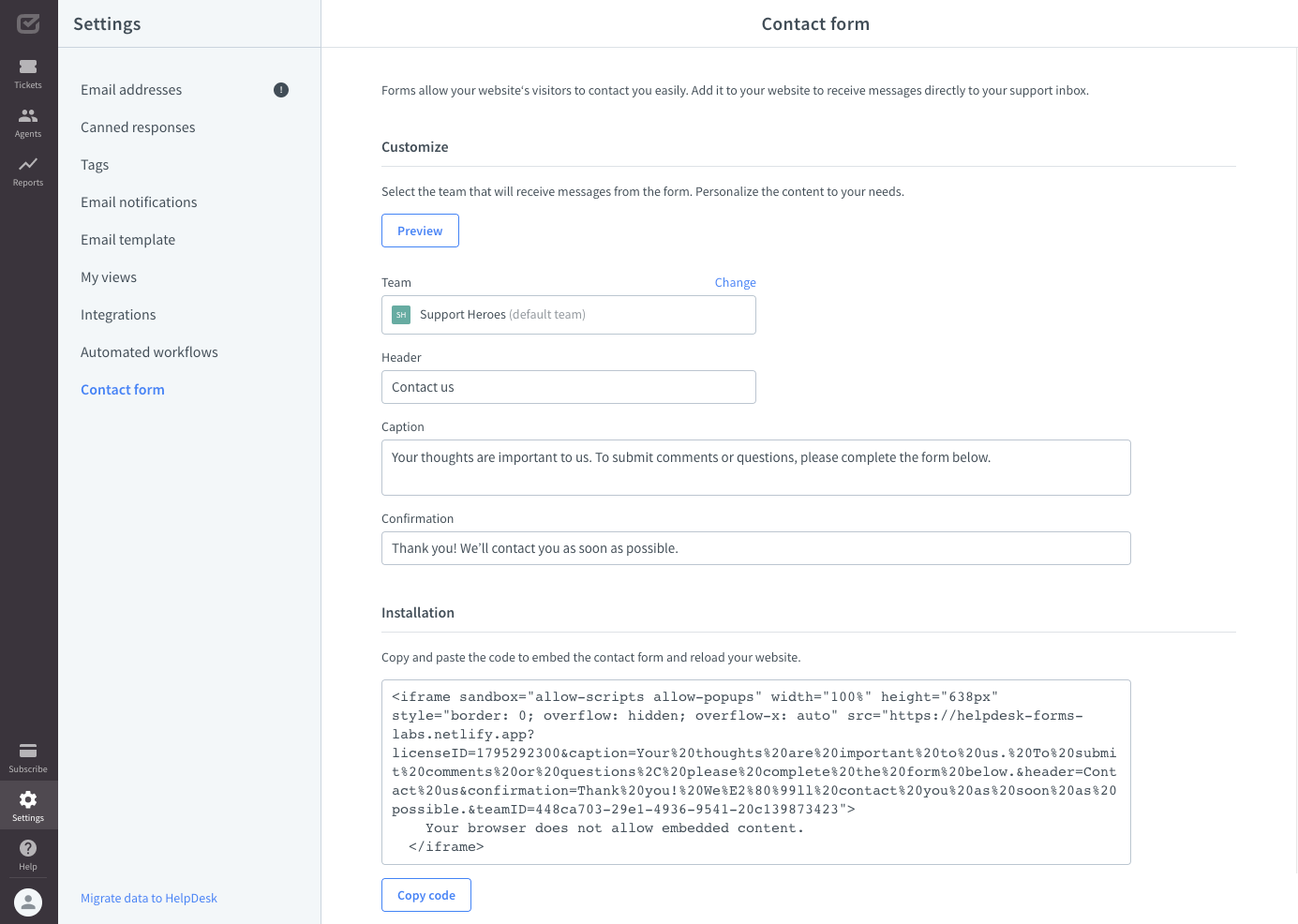Open Canned responses settings

point(138,127)
